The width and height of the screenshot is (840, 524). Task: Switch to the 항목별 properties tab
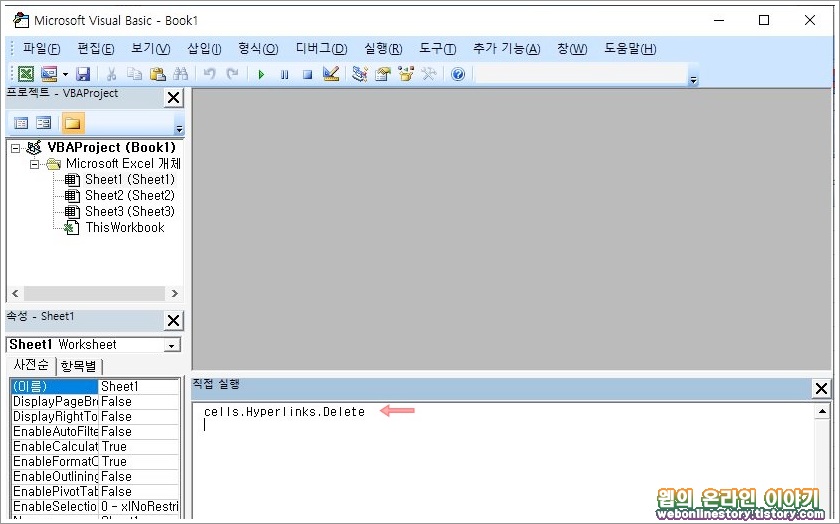pos(78,366)
